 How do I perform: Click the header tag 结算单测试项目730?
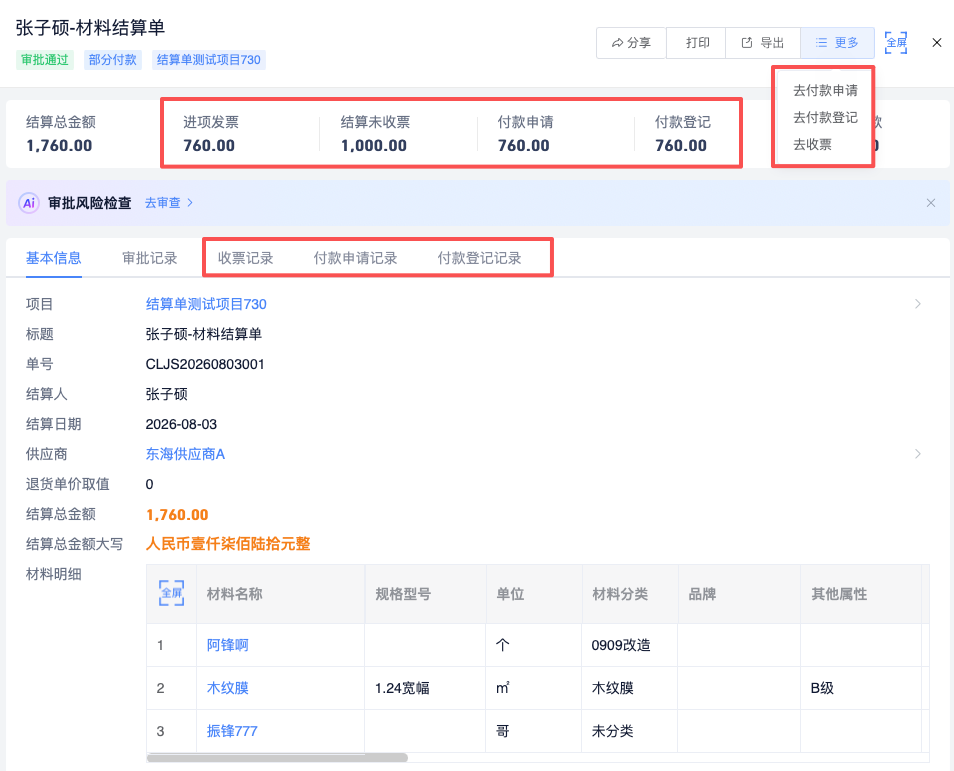(x=209, y=60)
